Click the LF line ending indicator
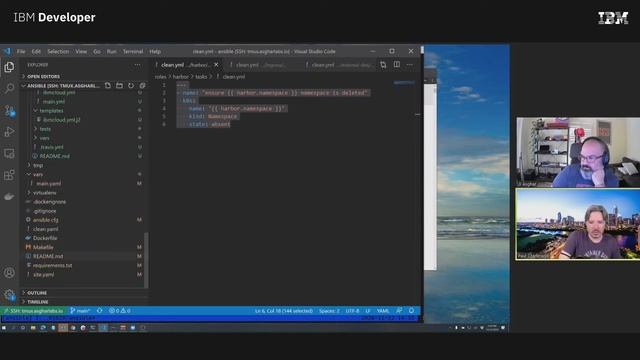This screenshot has width=640, height=360. [368, 311]
